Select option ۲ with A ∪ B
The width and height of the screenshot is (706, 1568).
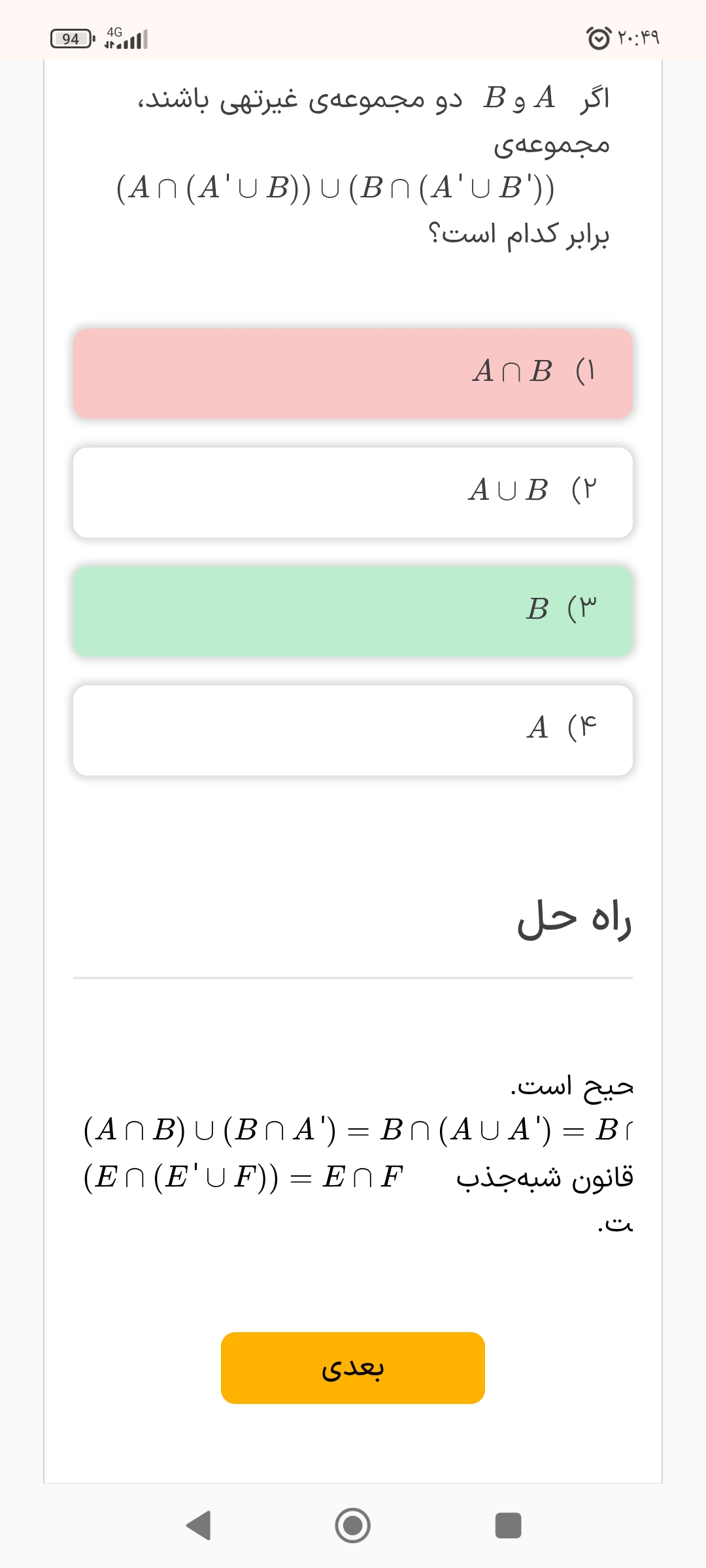[353, 492]
